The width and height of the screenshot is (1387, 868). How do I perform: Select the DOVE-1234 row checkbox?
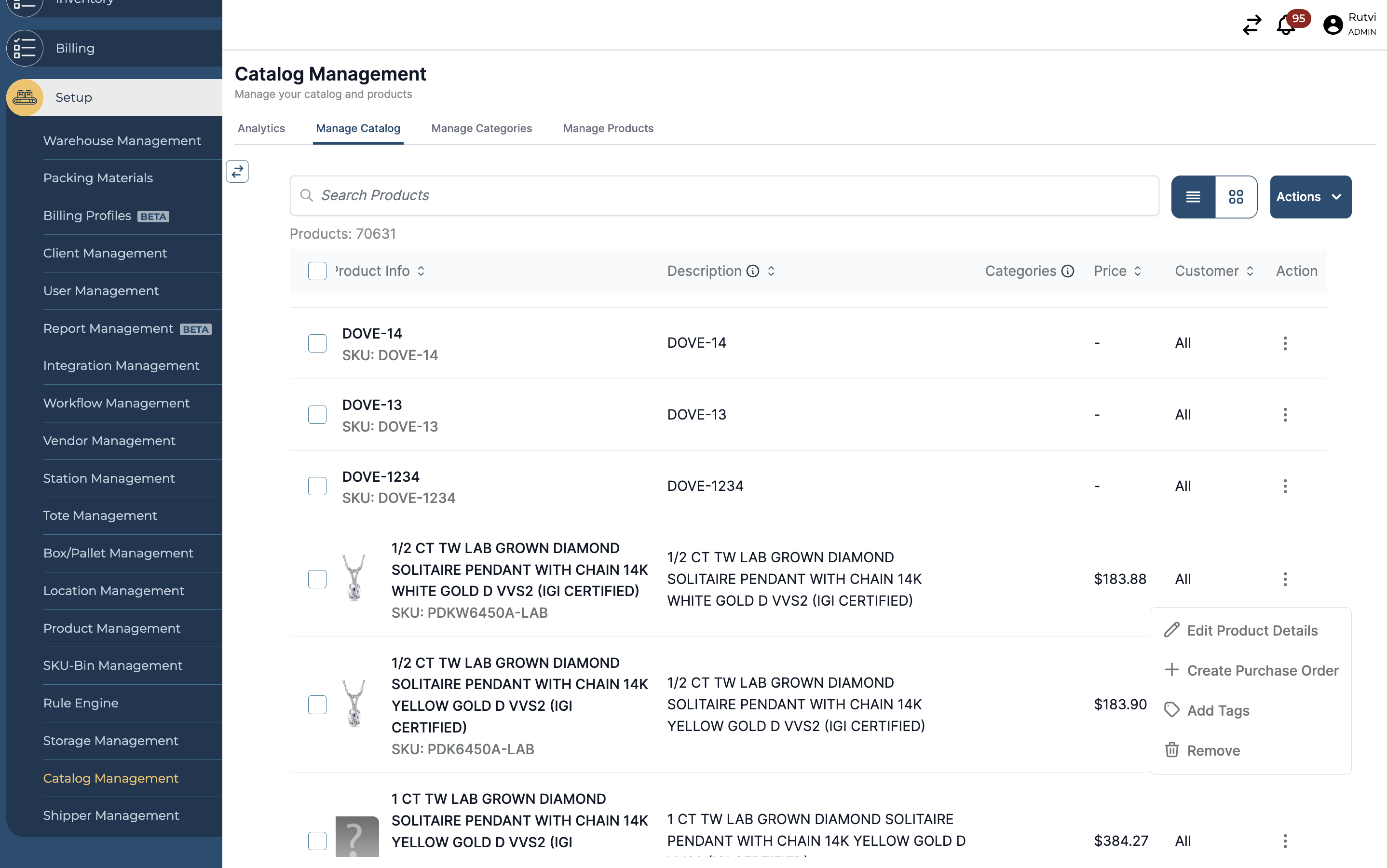(x=317, y=486)
